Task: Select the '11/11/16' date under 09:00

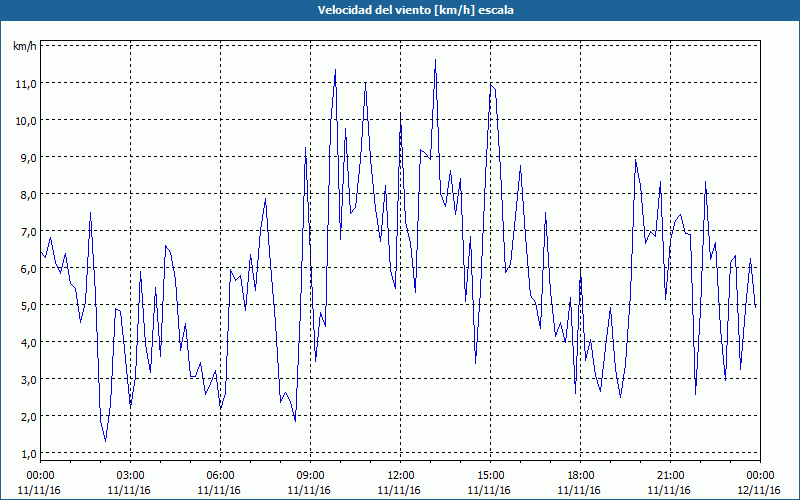Action: [x=309, y=490]
